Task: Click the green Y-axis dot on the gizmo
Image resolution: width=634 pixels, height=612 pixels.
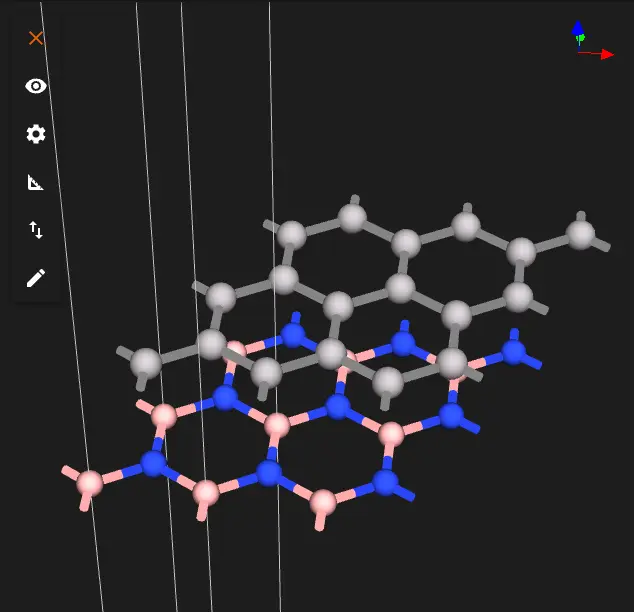Action: (x=580, y=38)
